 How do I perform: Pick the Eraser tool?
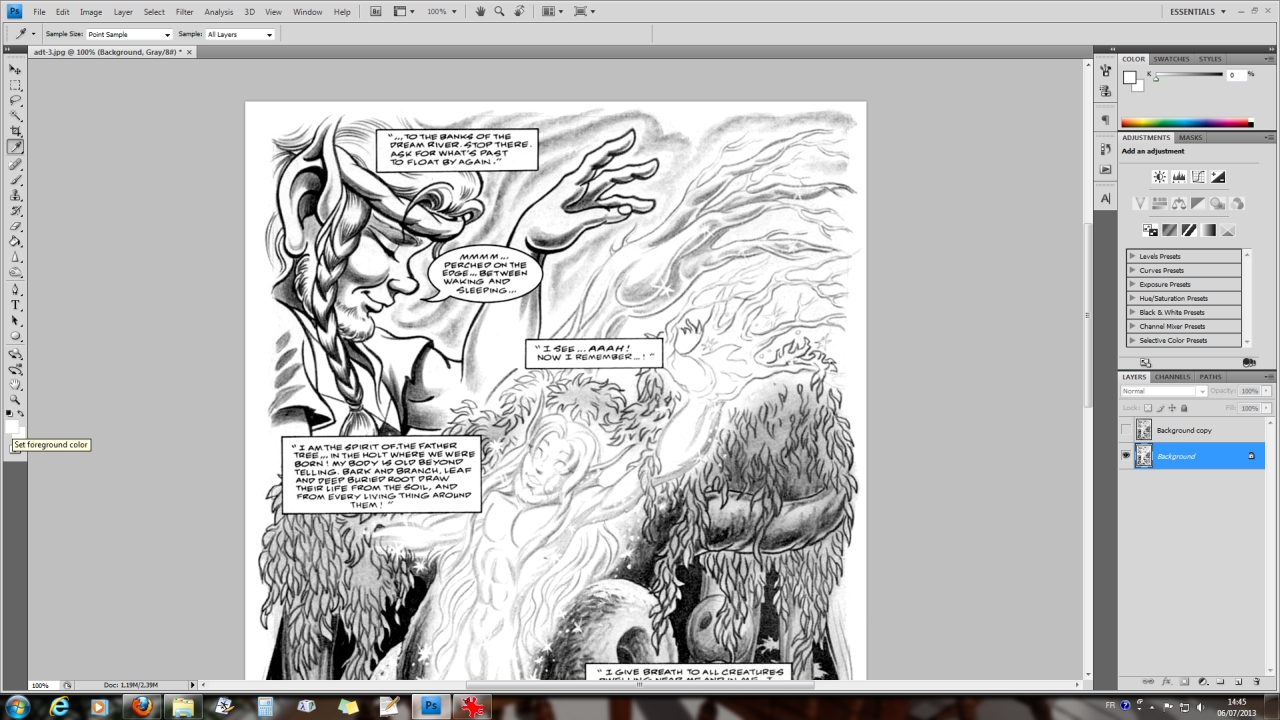point(16,226)
